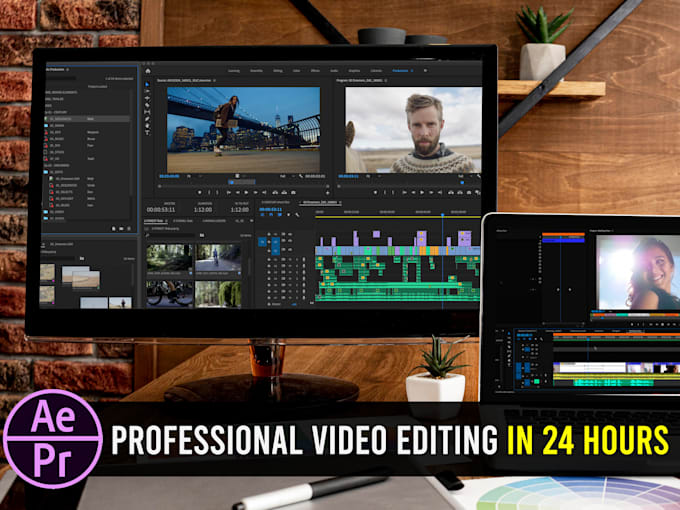Viewport: 680px width, 510px height.
Task: Go to In point in Program monitor
Action: (405, 193)
